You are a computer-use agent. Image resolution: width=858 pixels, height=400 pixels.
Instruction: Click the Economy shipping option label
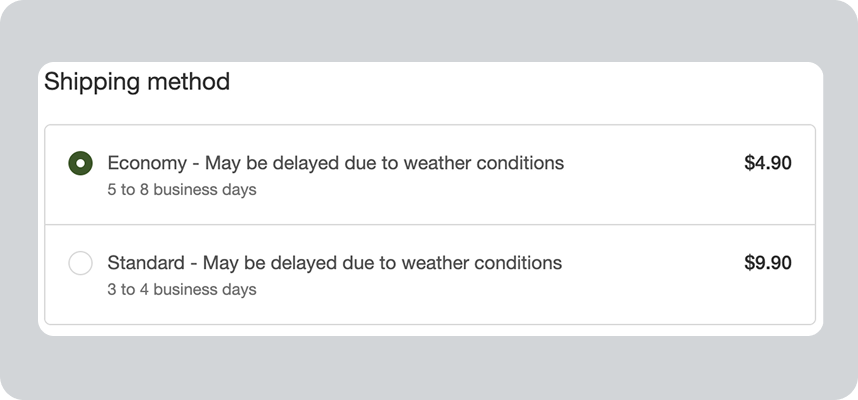click(x=335, y=163)
